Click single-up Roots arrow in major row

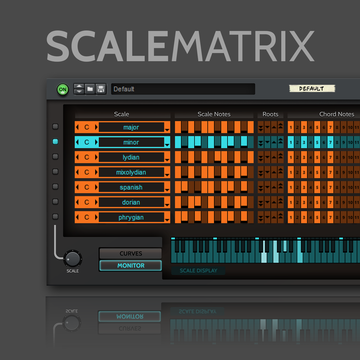click(x=274, y=127)
